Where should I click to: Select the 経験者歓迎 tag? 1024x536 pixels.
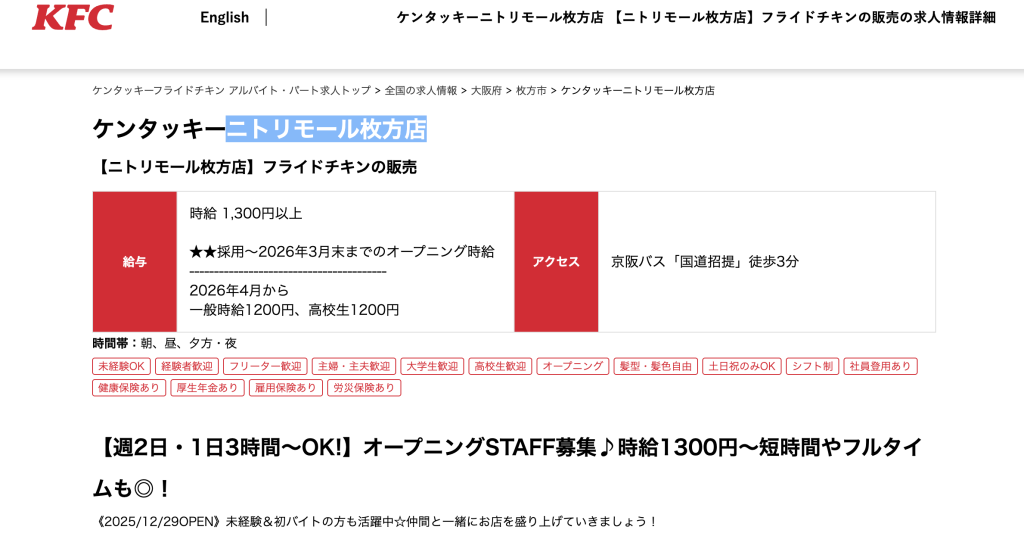[x=186, y=366]
